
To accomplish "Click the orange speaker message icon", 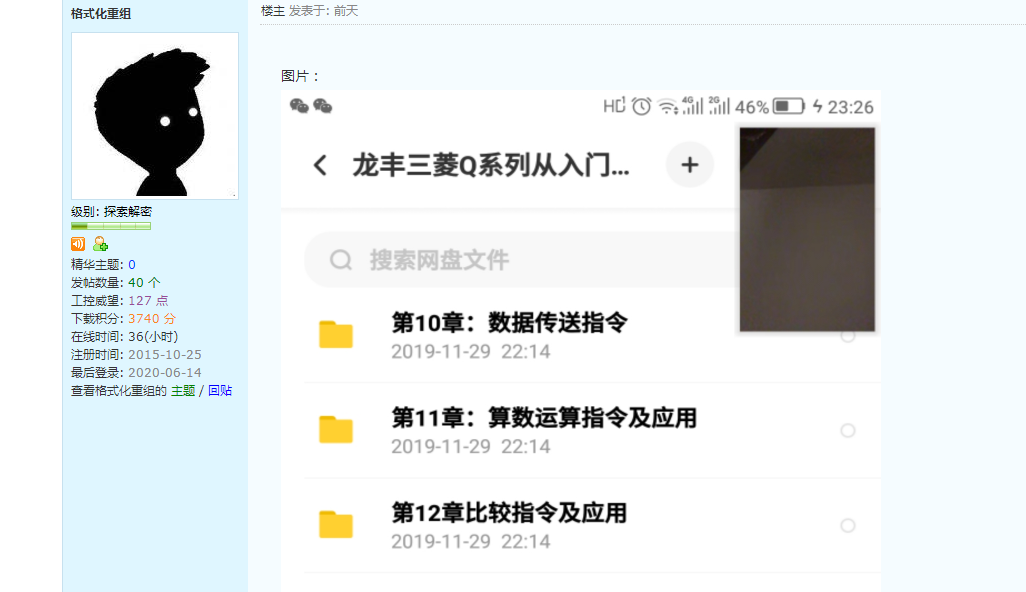I will 78,244.
